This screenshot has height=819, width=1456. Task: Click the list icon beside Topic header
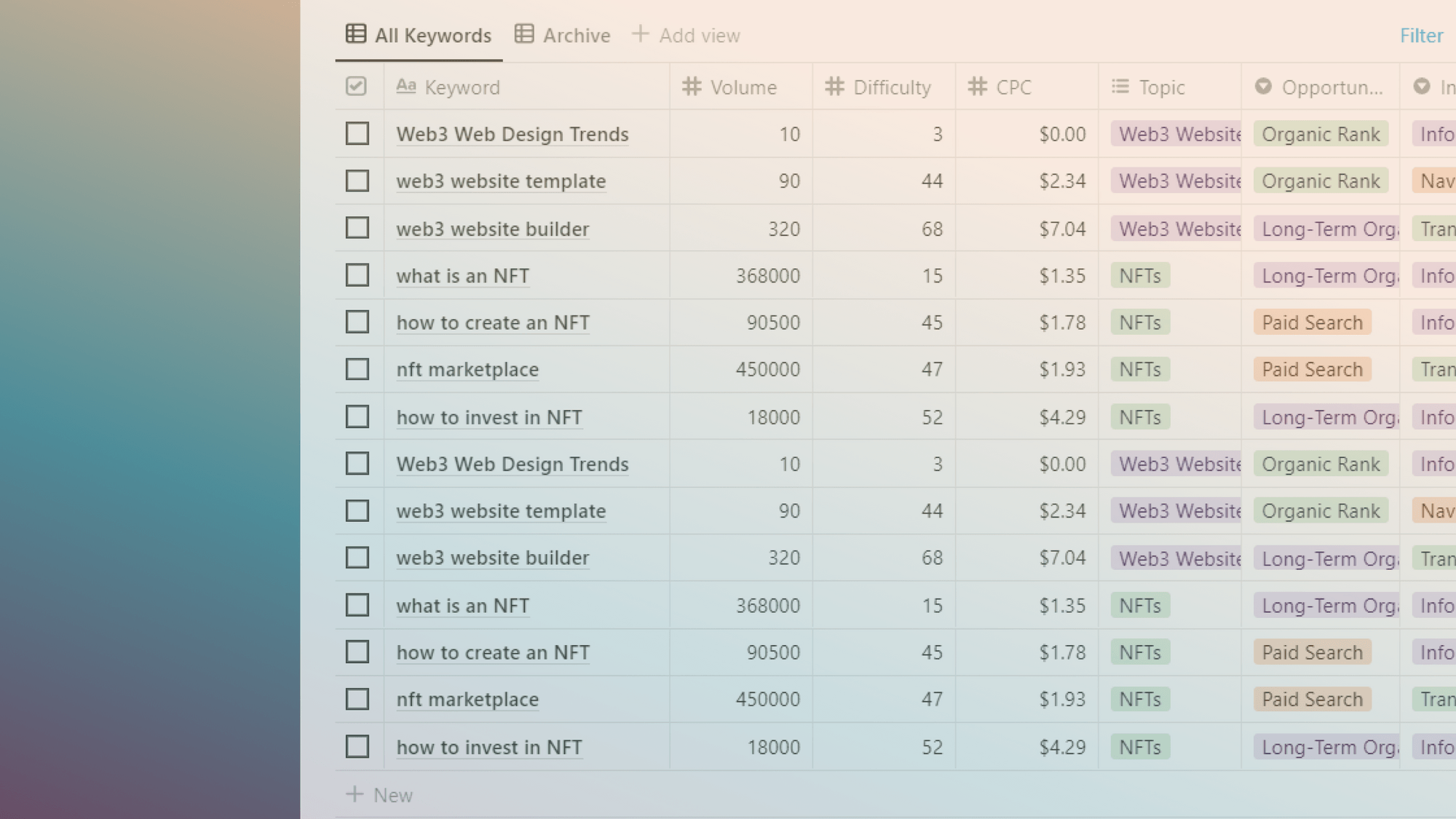[x=1119, y=87]
